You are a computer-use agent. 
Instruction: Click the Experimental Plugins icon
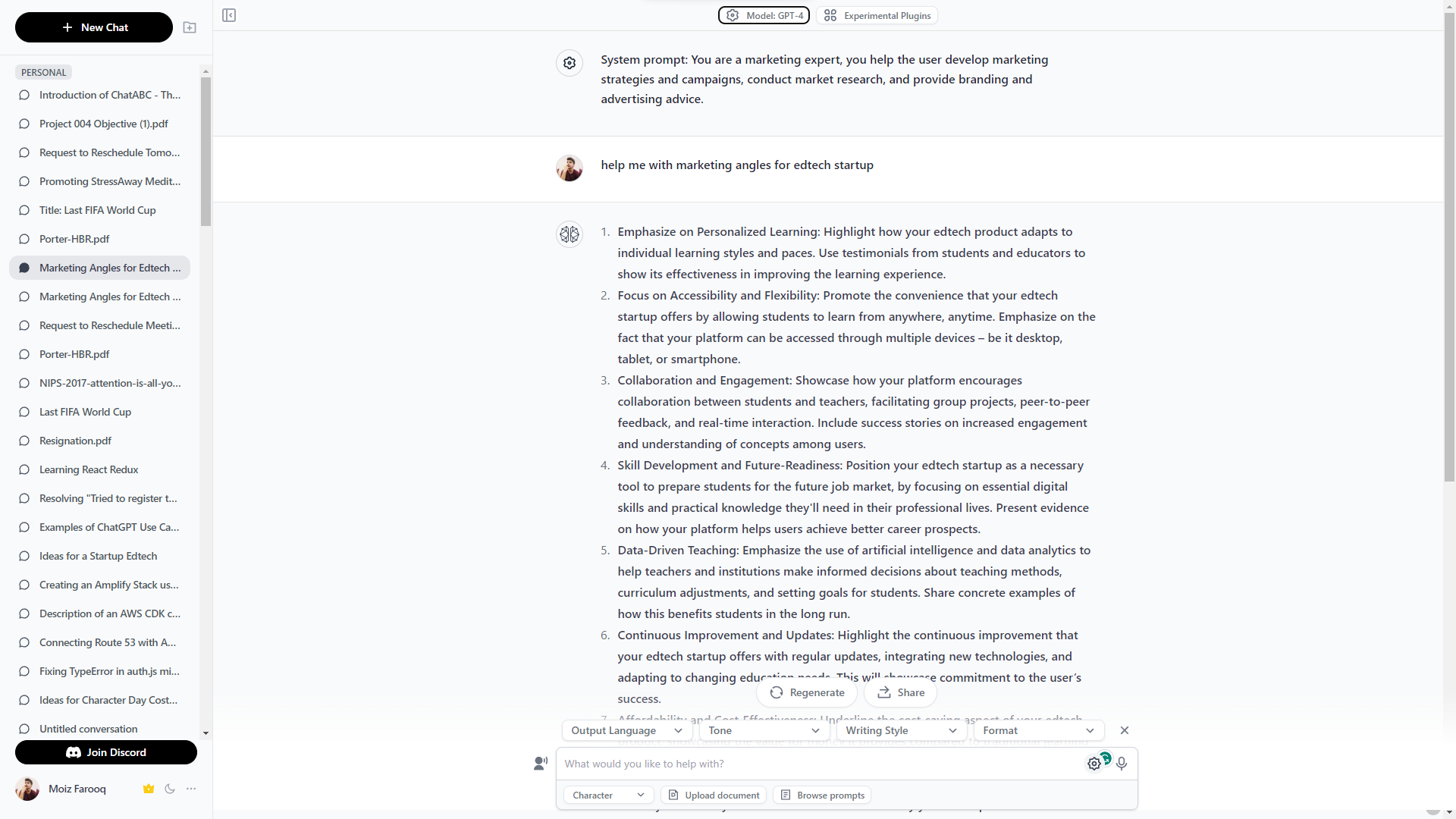831,15
